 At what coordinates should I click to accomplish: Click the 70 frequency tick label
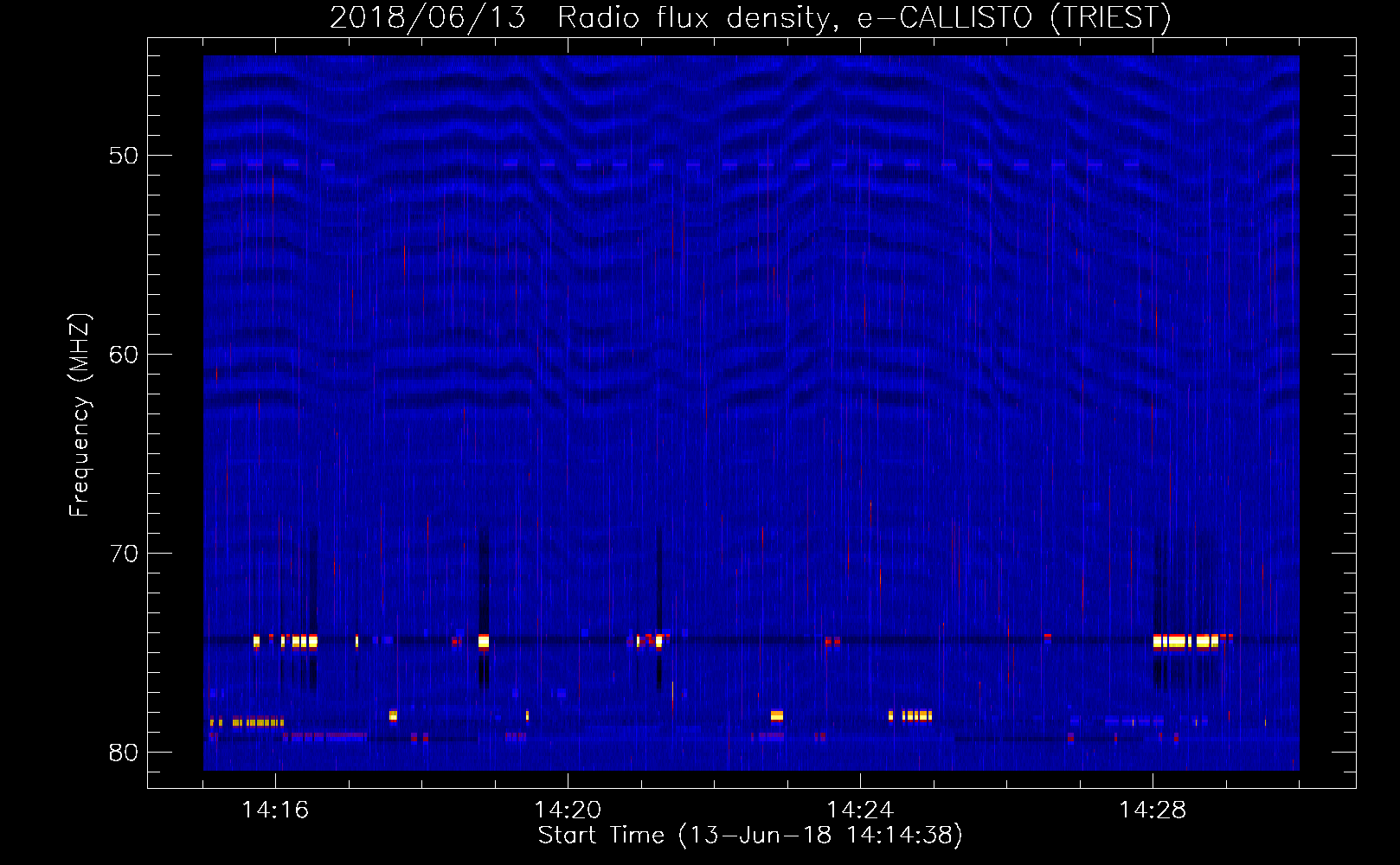pos(124,554)
